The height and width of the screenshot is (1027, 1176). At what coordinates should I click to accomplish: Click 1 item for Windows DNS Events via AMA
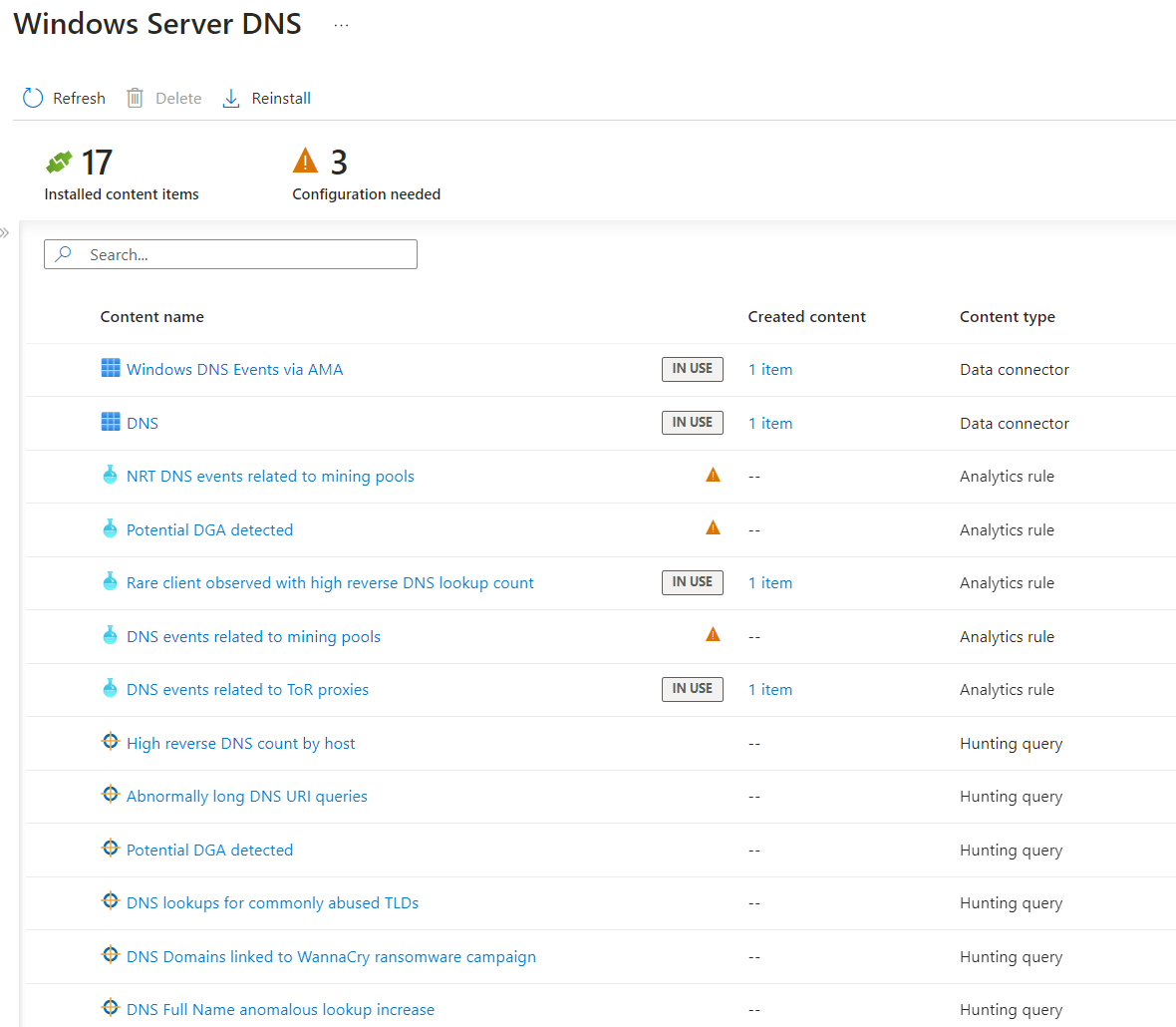[x=770, y=369]
